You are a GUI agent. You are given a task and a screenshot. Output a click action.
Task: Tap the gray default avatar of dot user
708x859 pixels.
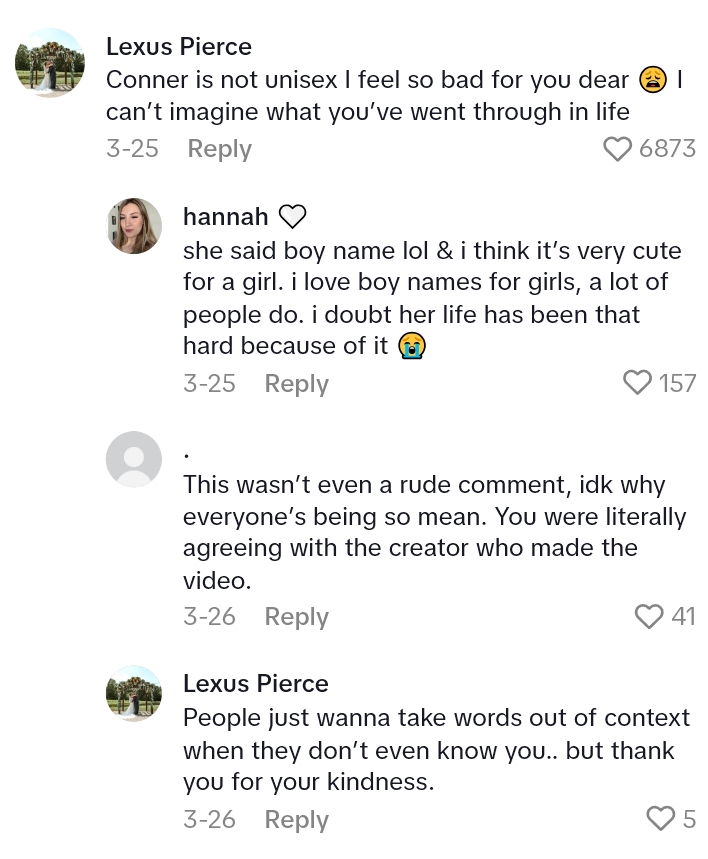pyautogui.click(x=134, y=460)
